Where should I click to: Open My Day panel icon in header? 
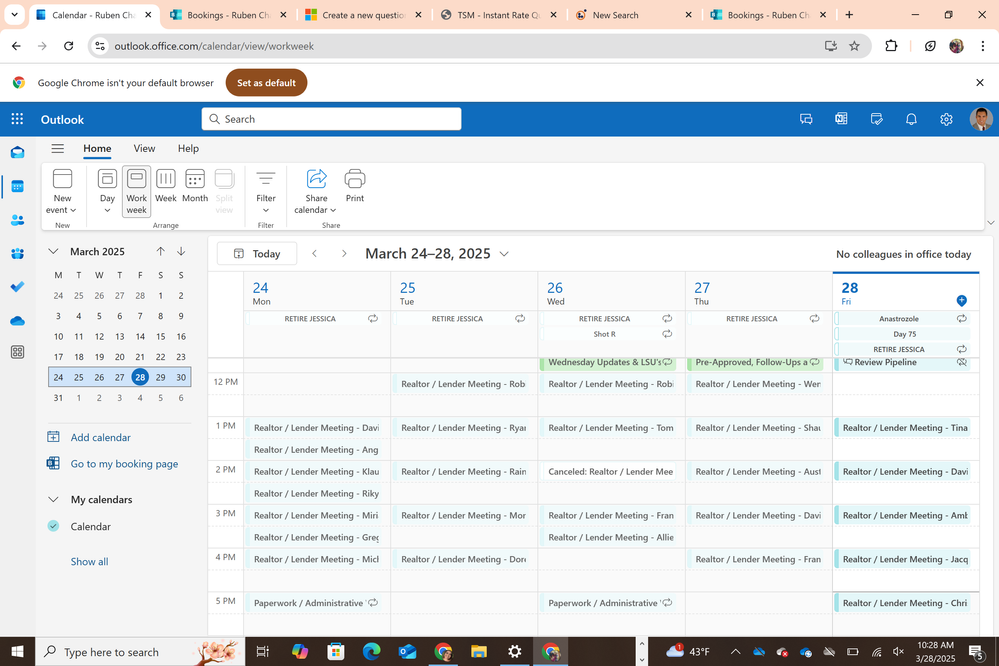(877, 119)
